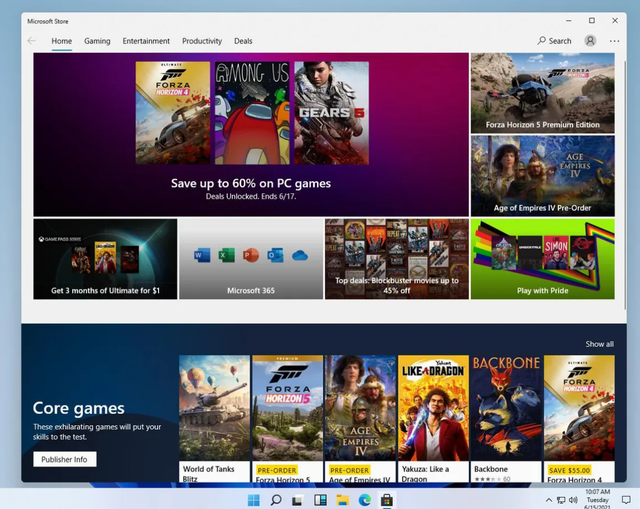The height and width of the screenshot is (509, 640).
Task: Click the Search button in the Store header
Action: click(x=555, y=41)
